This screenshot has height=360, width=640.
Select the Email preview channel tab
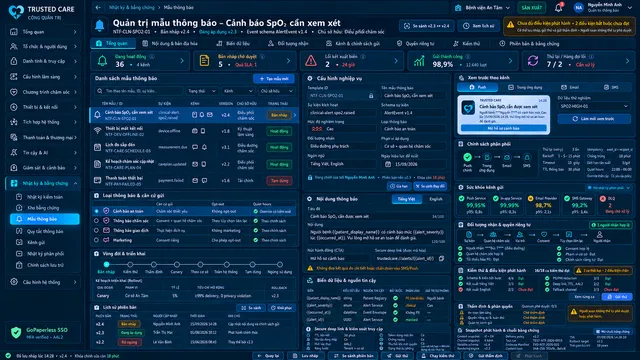569,87
